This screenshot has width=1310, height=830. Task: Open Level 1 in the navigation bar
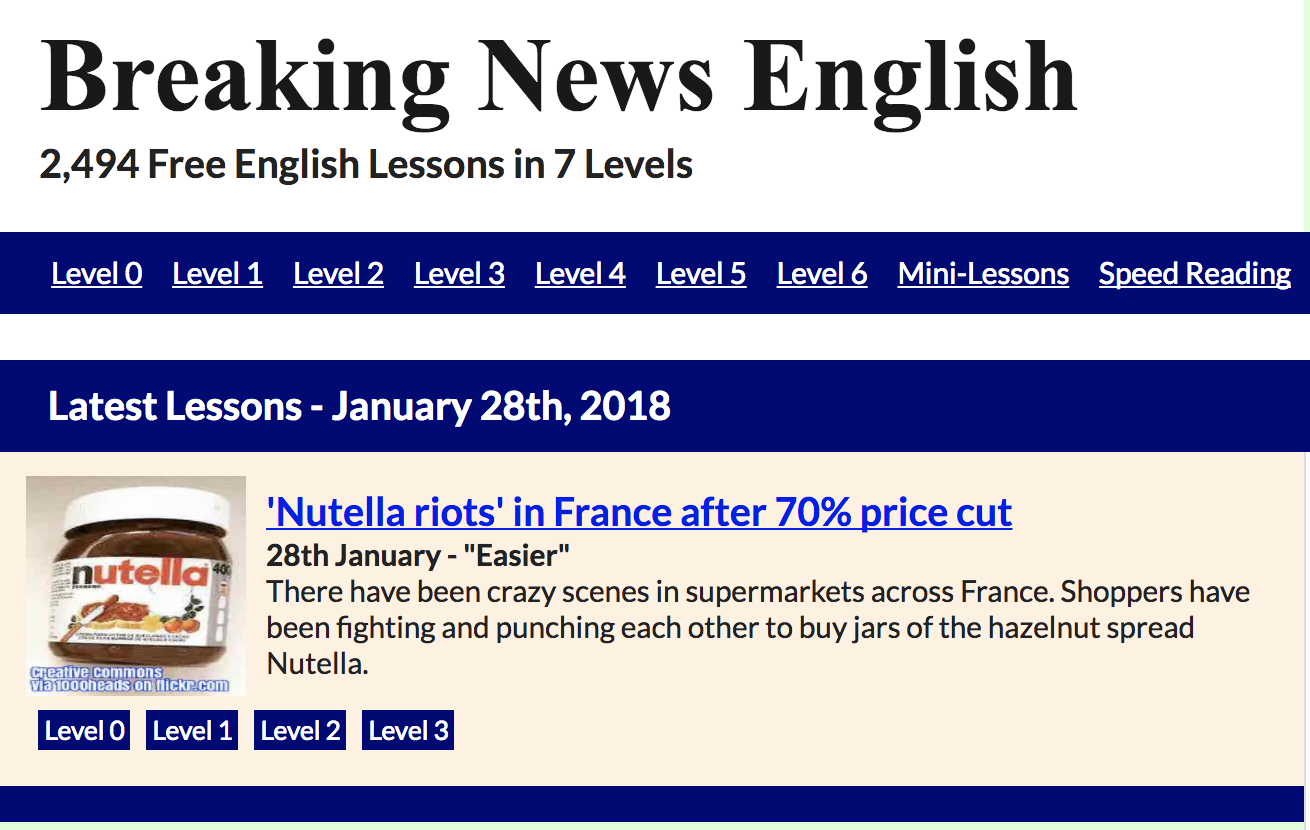tap(217, 274)
